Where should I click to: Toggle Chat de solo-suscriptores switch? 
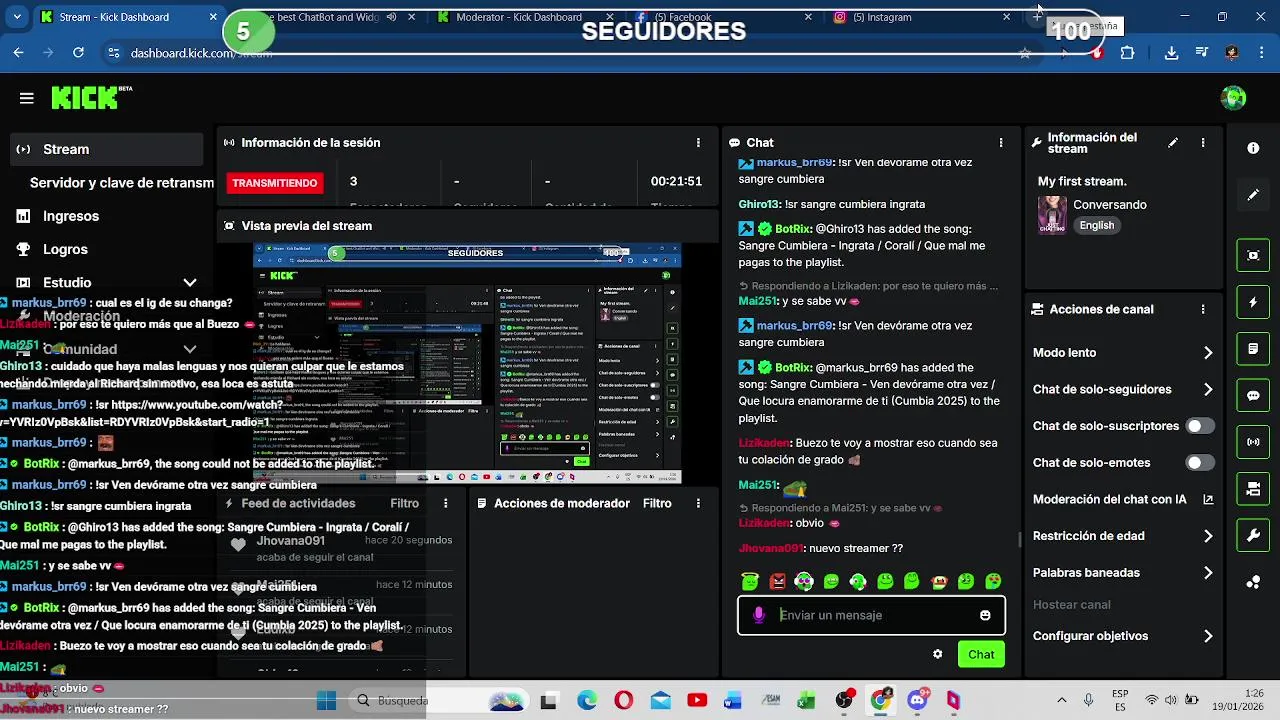pos(1200,426)
